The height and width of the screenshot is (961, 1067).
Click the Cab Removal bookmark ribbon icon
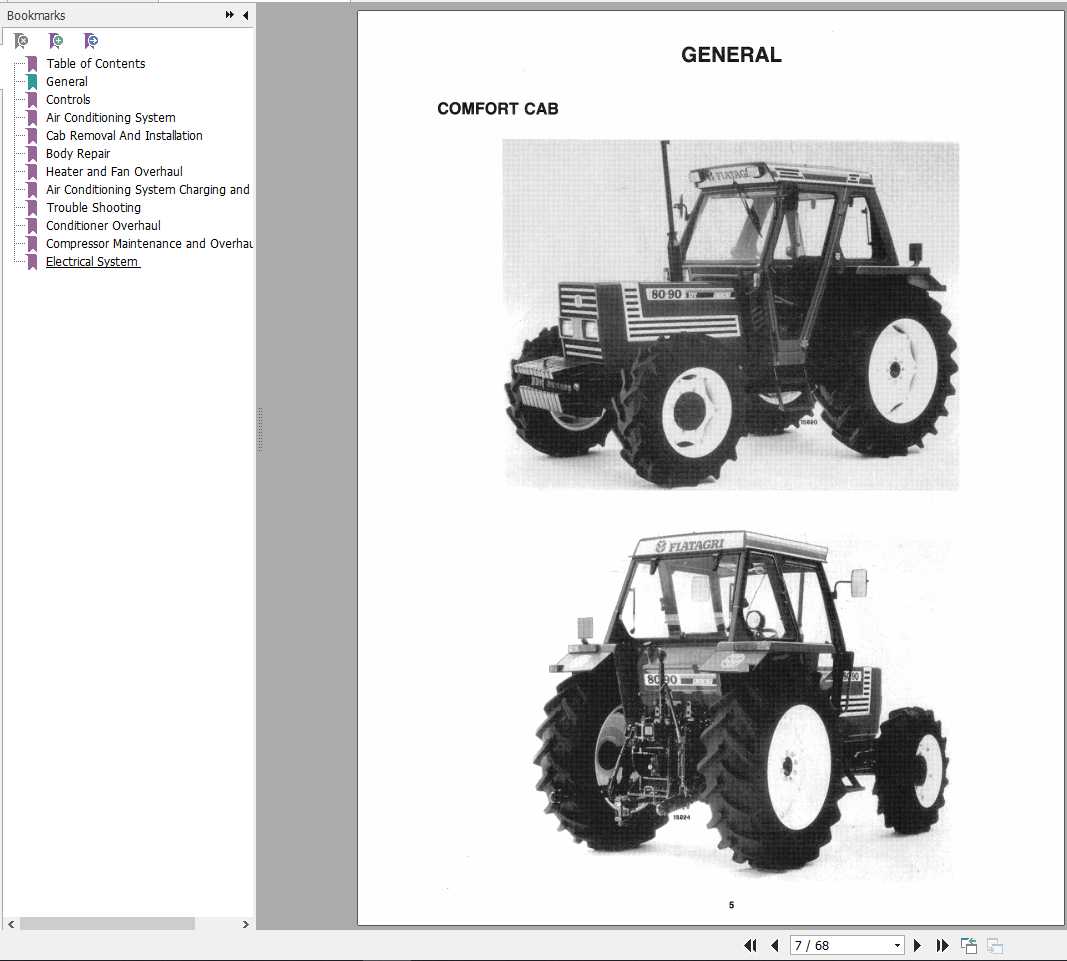32,136
